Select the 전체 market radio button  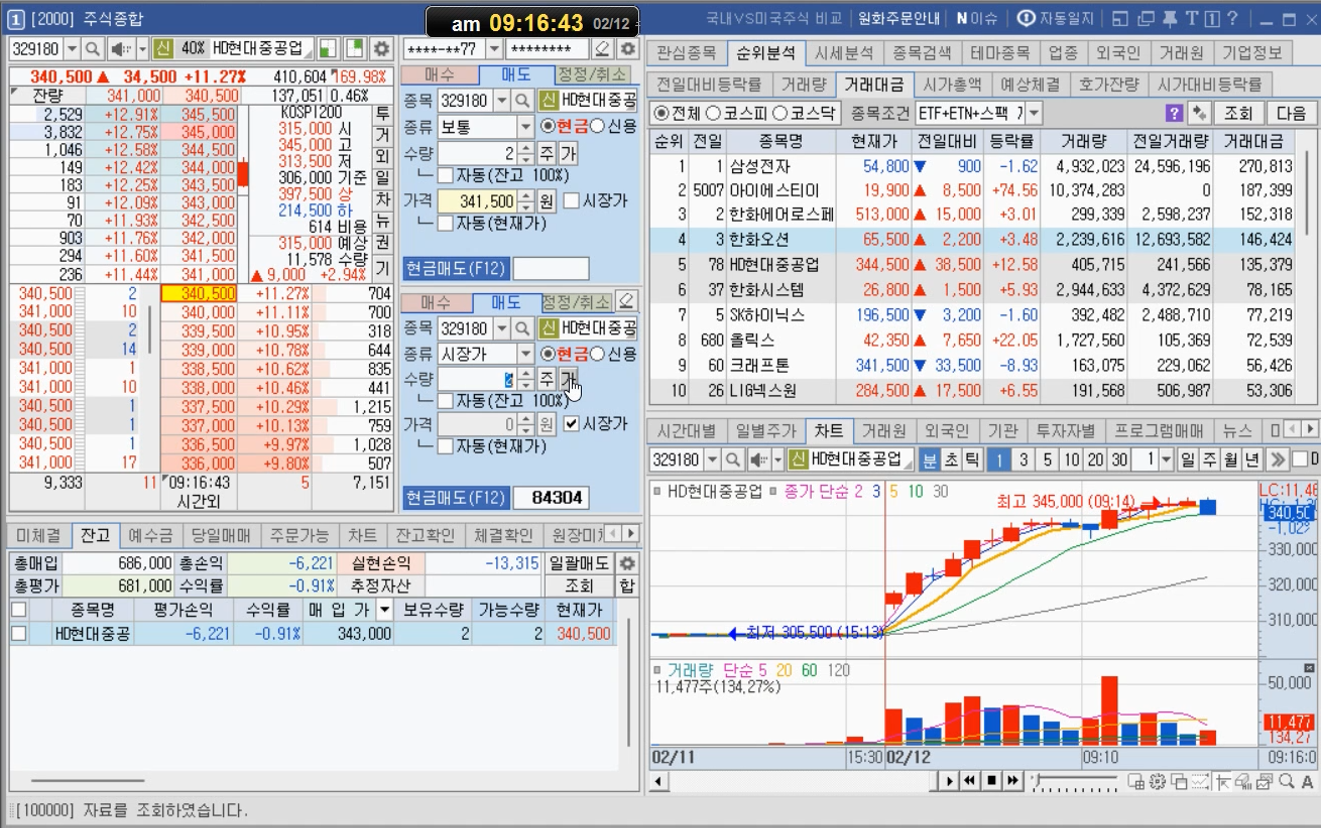(x=660, y=113)
